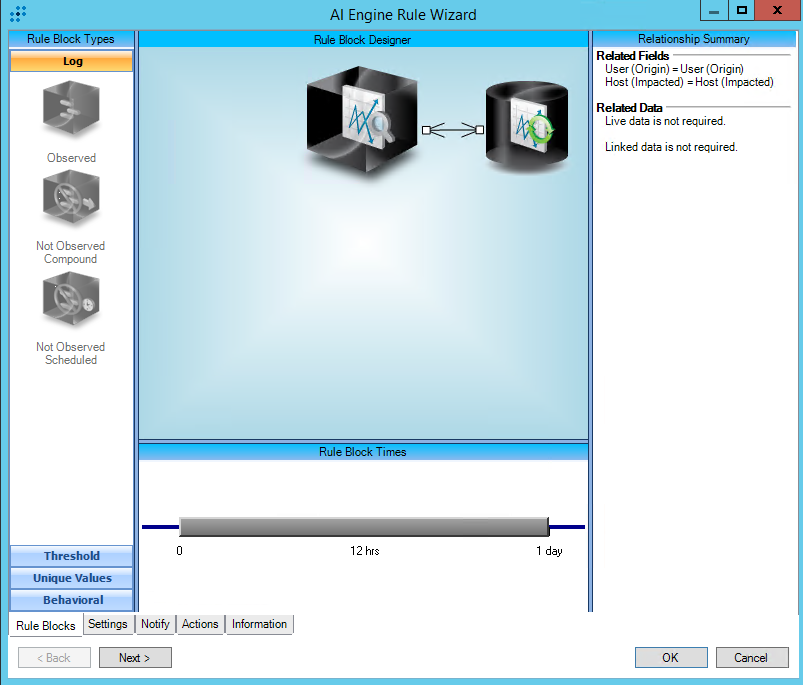The width and height of the screenshot is (803, 685).
Task: Open the Notify tab
Action: (x=155, y=624)
